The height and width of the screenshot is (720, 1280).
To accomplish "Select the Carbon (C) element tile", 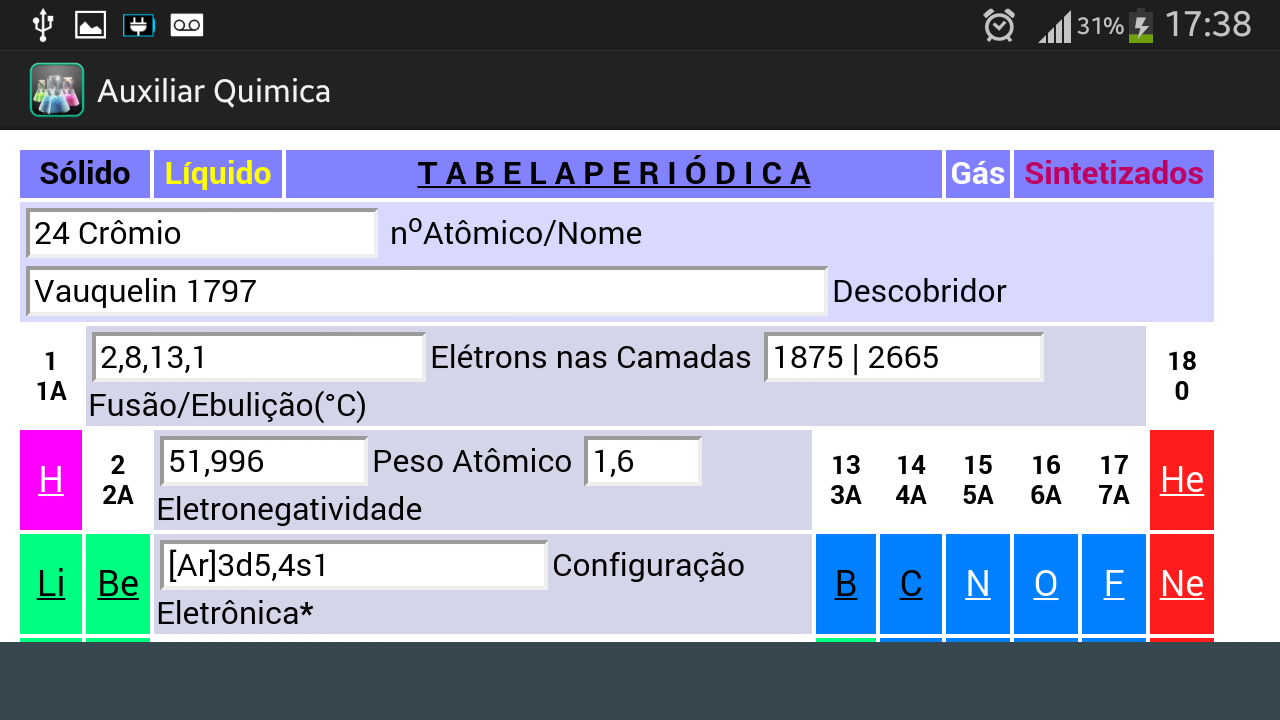I will [911, 584].
